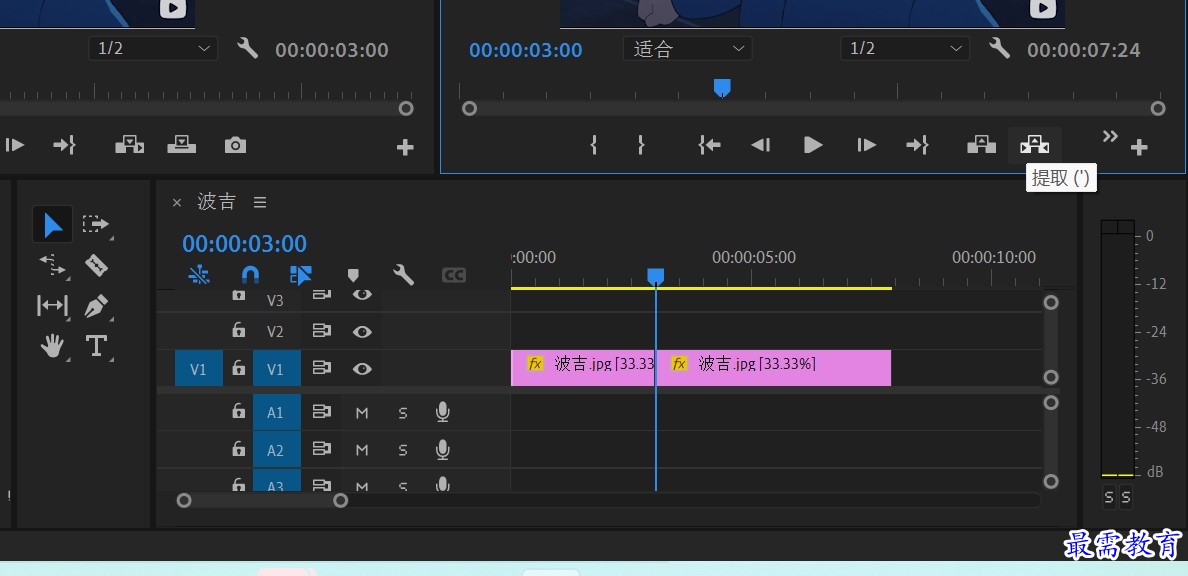Toggle A2 track targeting
Viewport: 1188px width, 576px height.
[277, 449]
